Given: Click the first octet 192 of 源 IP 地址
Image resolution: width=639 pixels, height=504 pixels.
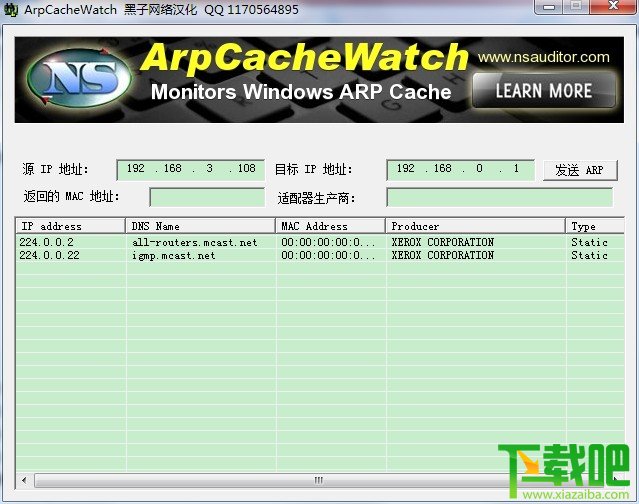Looking at the screenshot, I should [135, 168].
